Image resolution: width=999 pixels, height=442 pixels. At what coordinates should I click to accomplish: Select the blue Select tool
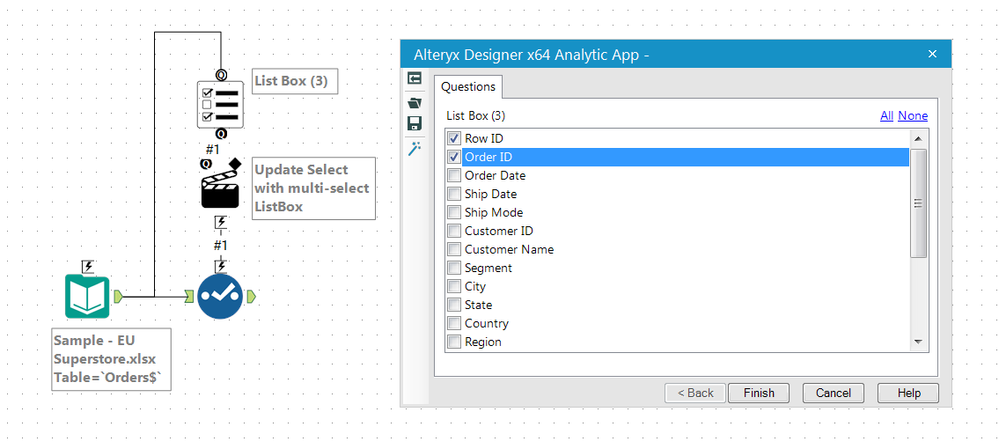[x=220, y=297]
